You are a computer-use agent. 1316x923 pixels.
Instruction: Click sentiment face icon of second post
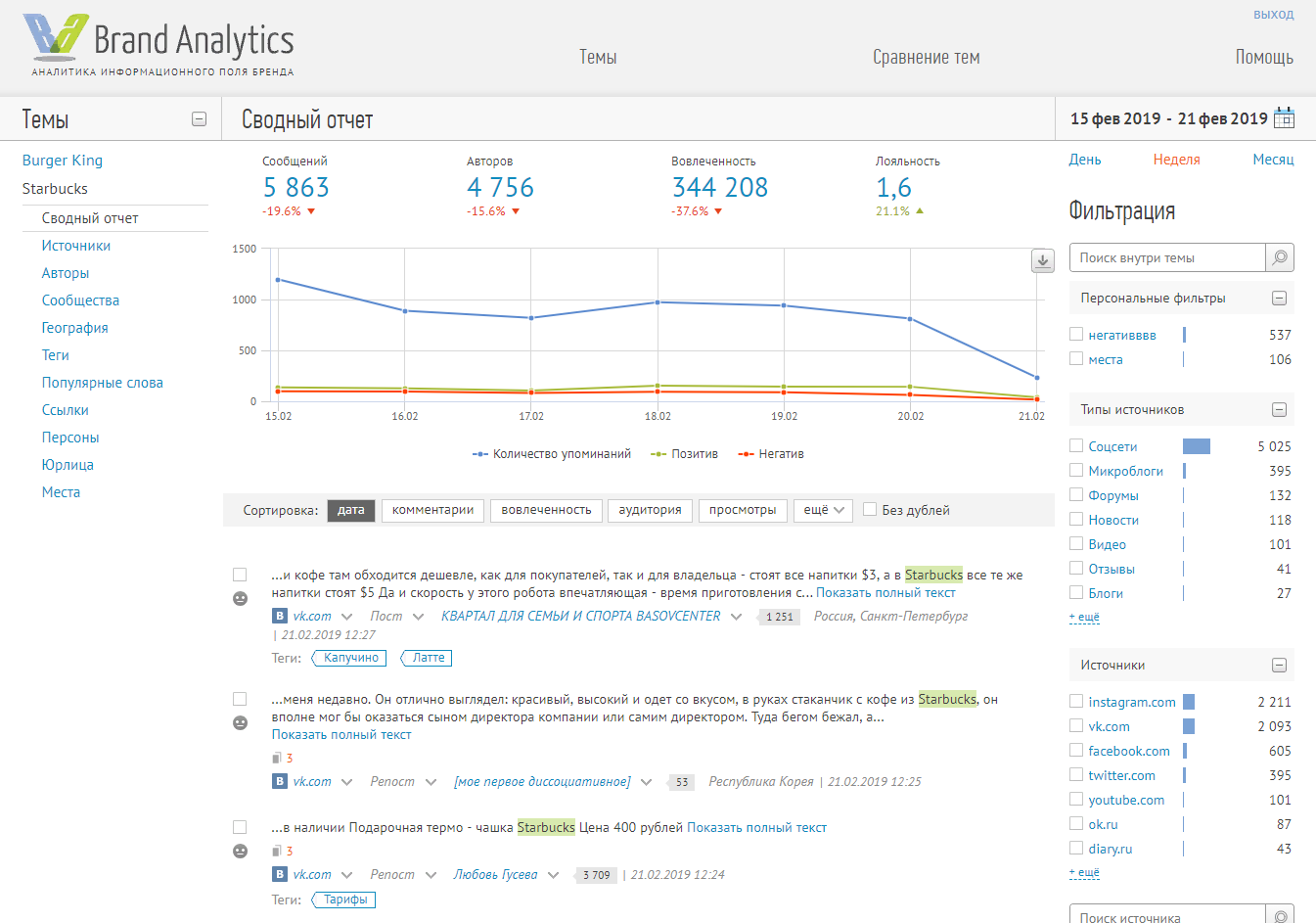point(240,722)
